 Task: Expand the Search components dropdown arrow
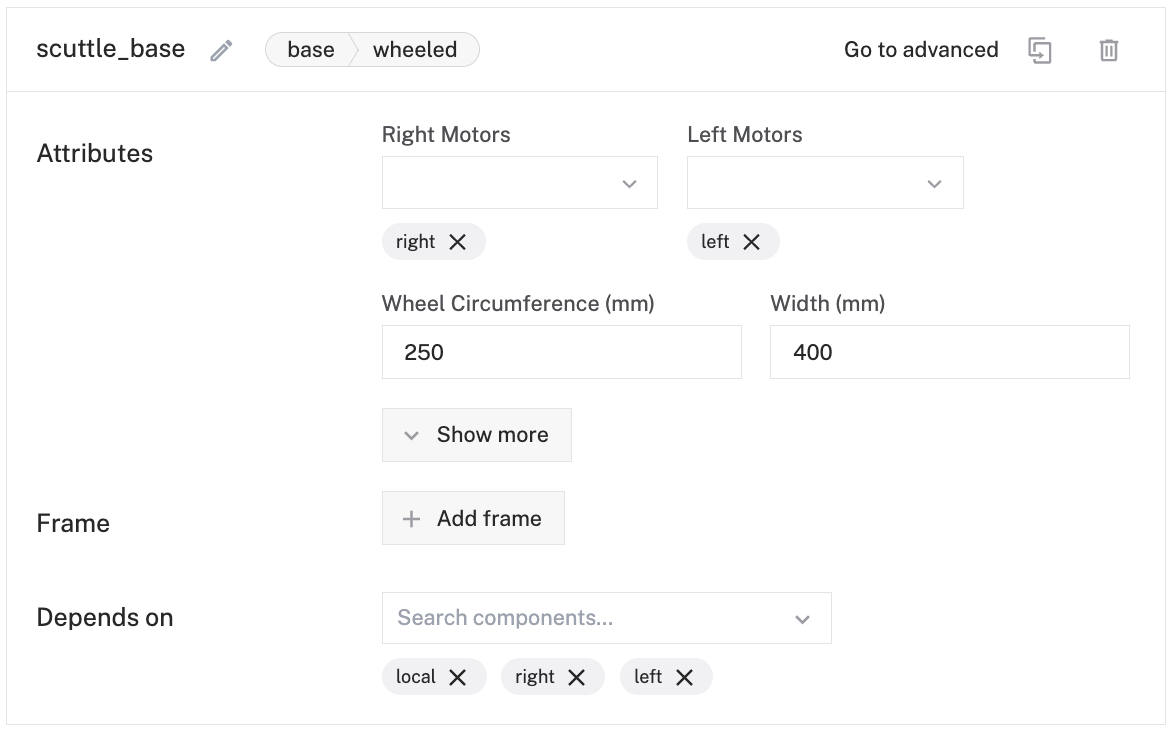click(802, 619)
